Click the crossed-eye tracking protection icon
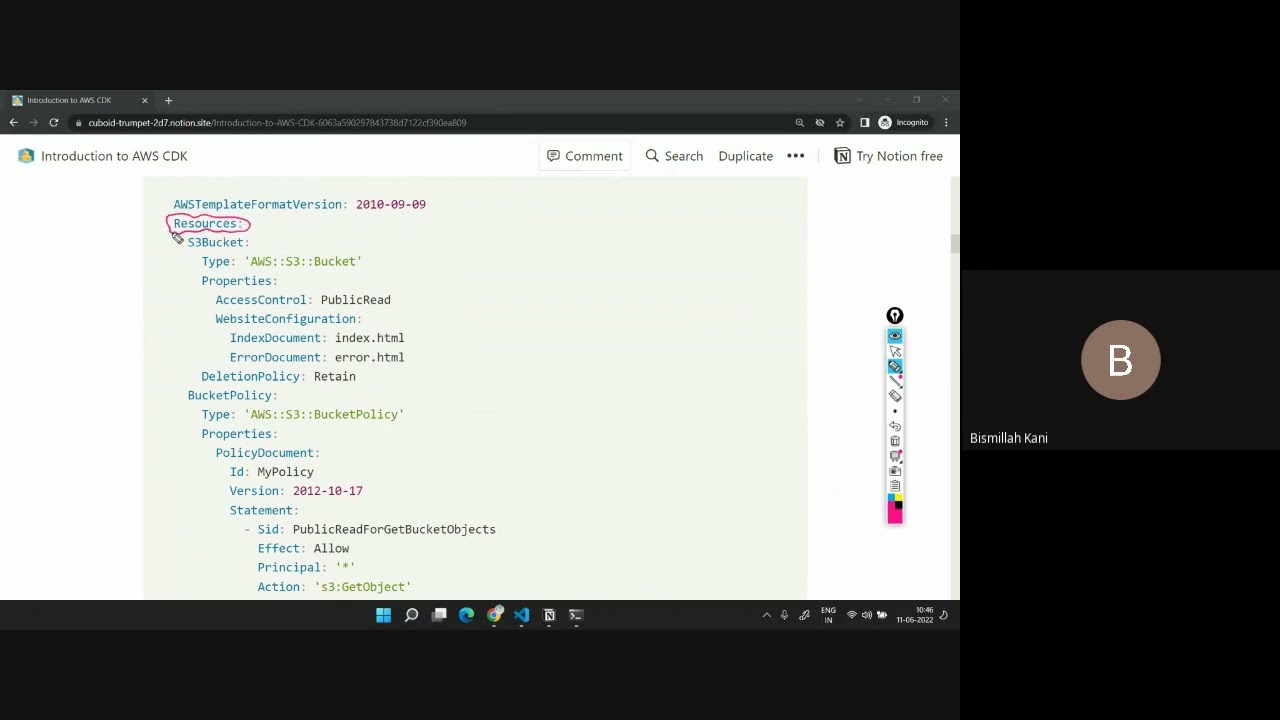Image resolution: width=1280 pixels, height=720 pixels. [819, 122]
